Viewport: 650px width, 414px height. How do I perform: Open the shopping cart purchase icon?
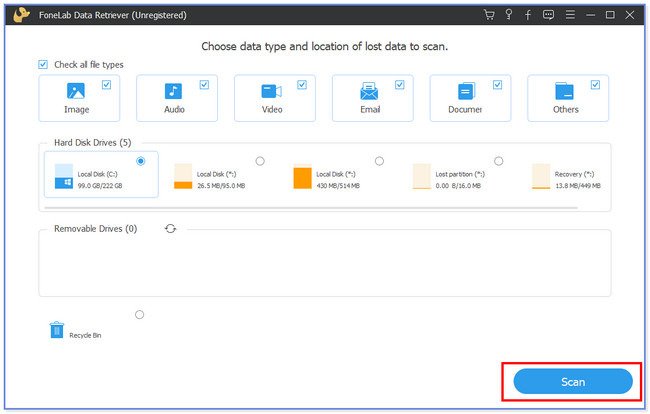(x=489, y=15)
